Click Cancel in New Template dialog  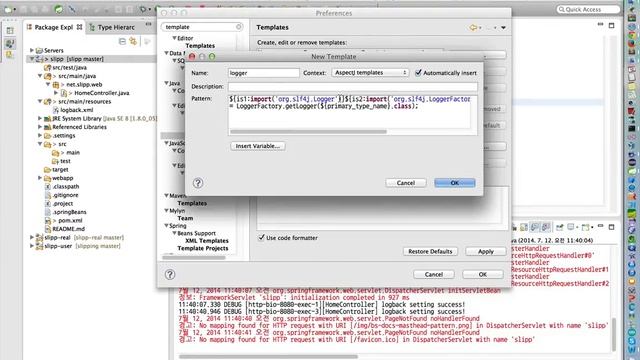coord(406,183)
